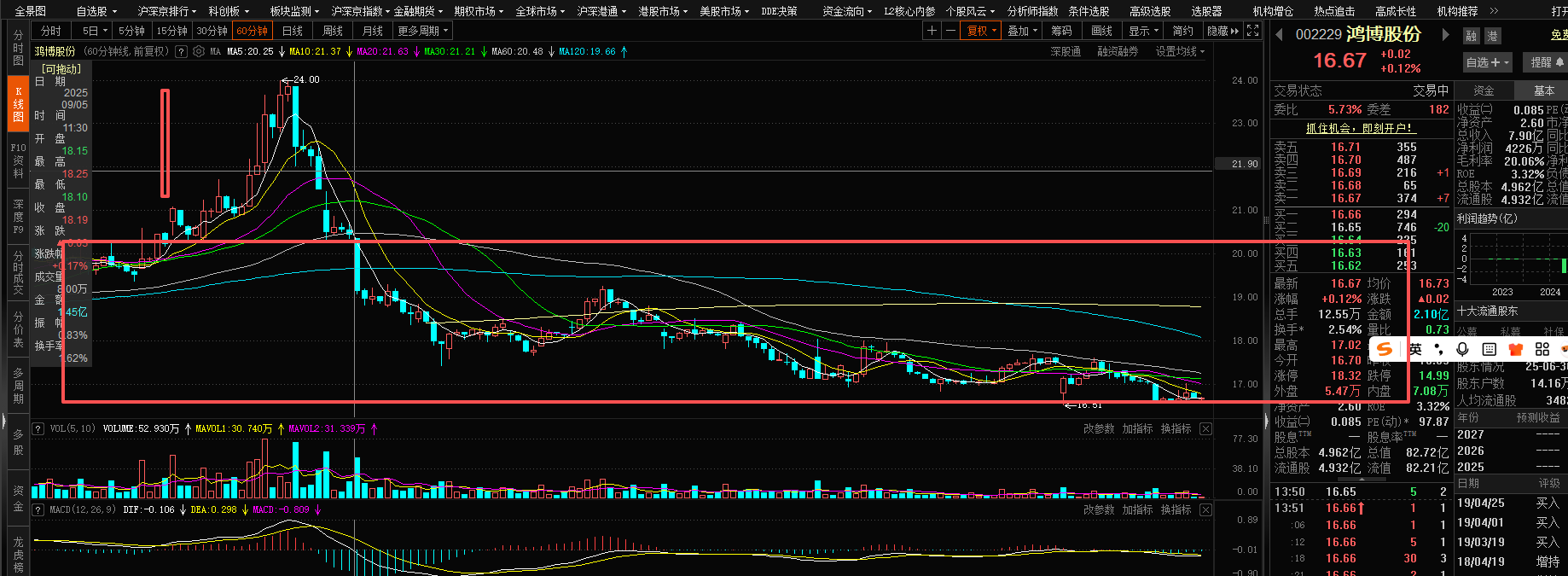Switch to the 基本 fundamentals tab

(1543, 90)
